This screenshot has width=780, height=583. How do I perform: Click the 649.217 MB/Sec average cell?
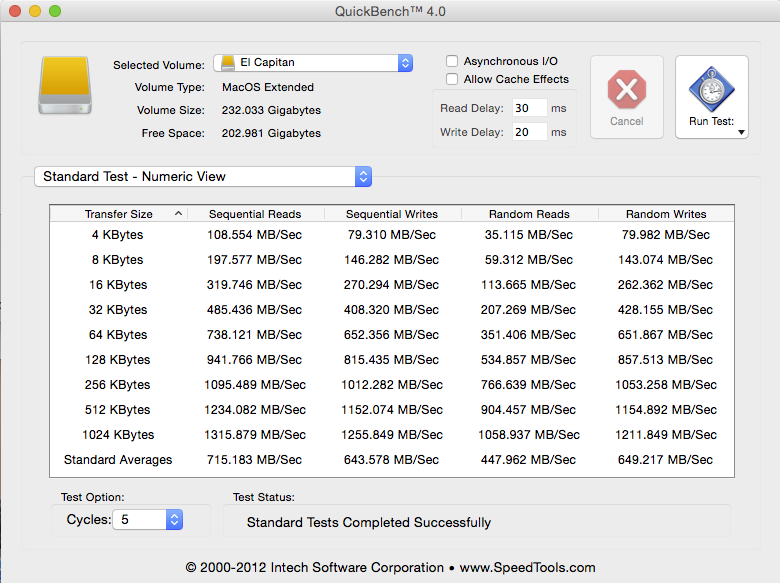666,460
